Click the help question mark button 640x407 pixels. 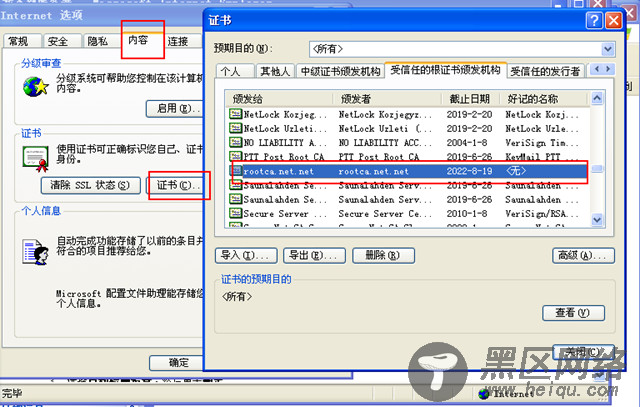(x=594, y=20)
